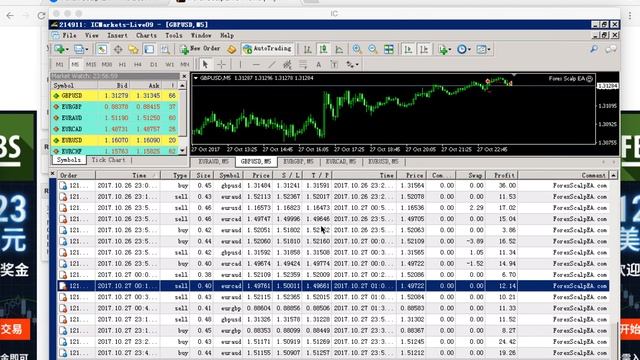The height and width of the screenshot is (360, 640).
Task: Sort orders by Type column header
Action: tap(175, 175)
